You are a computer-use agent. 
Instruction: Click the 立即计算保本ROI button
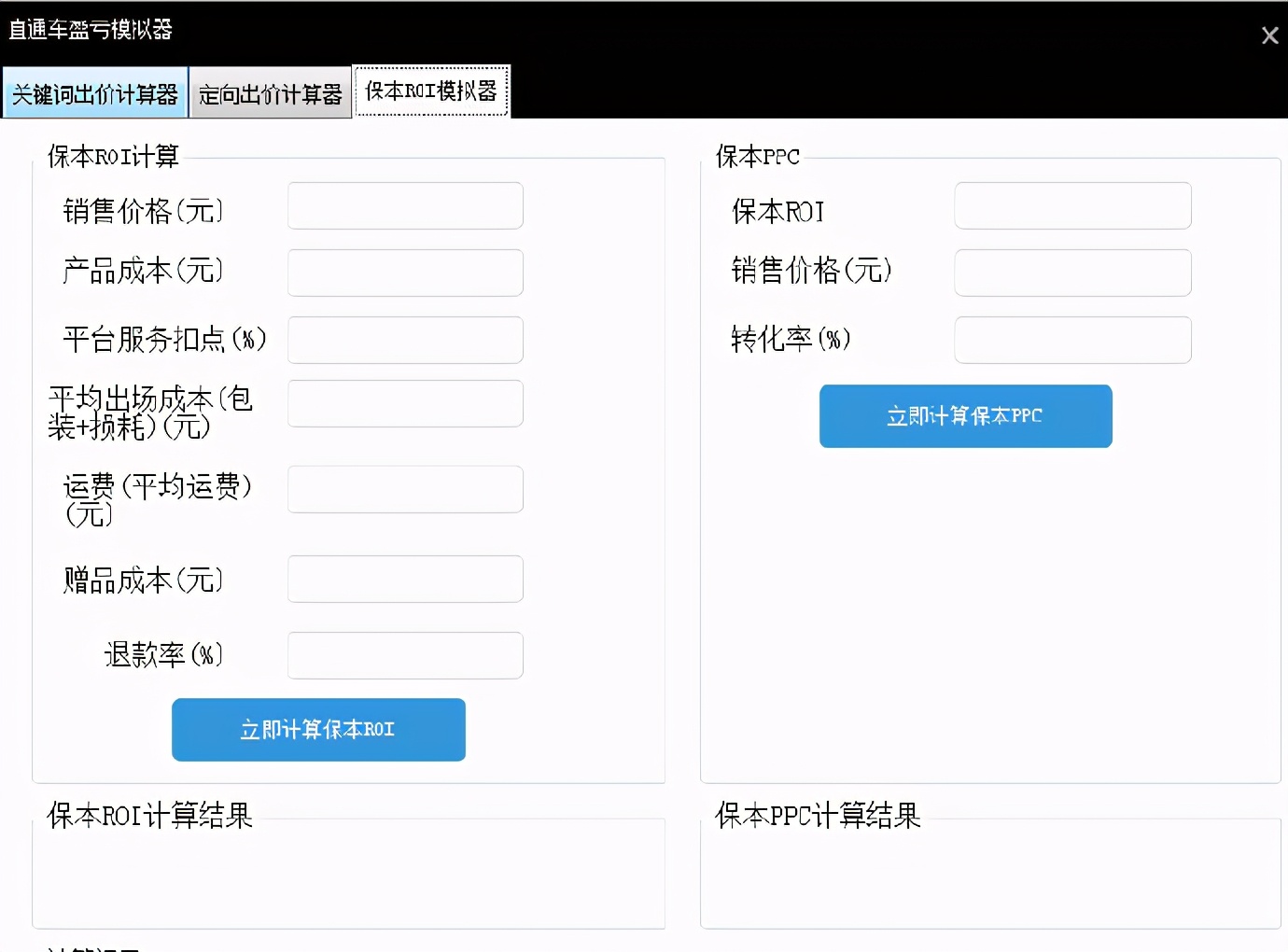[318, 730]
